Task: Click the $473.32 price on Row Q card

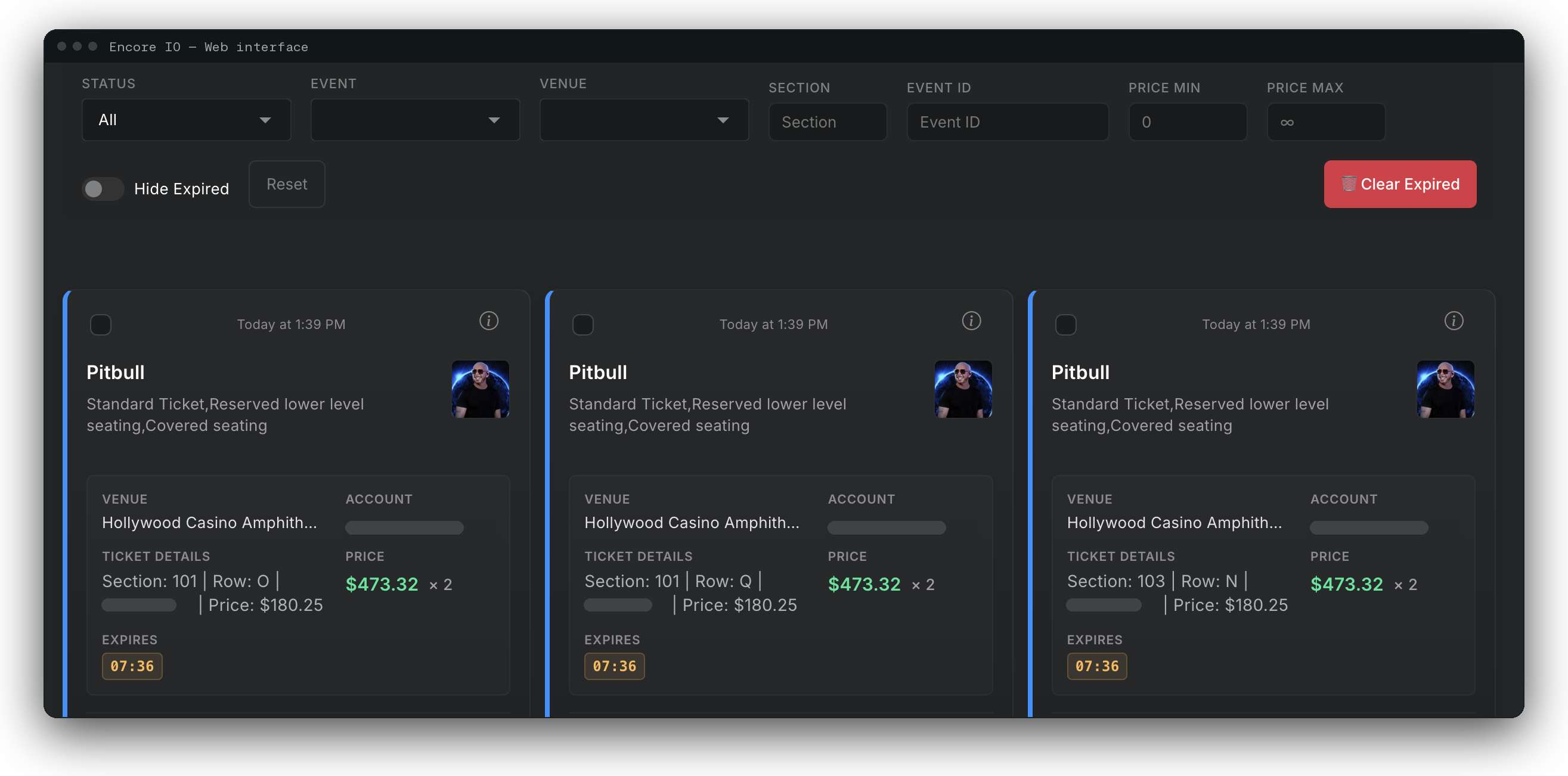Action: click(x=864, y=584)
